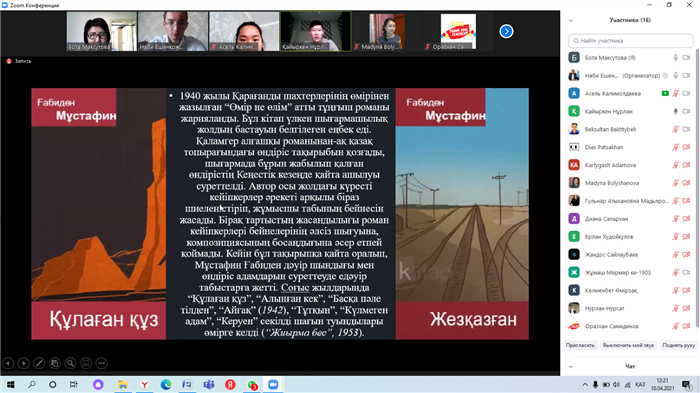Toggle muted microphone icon for Beksultan Bakhtybek
700x393 pixels.
click(x=675, y=129)
